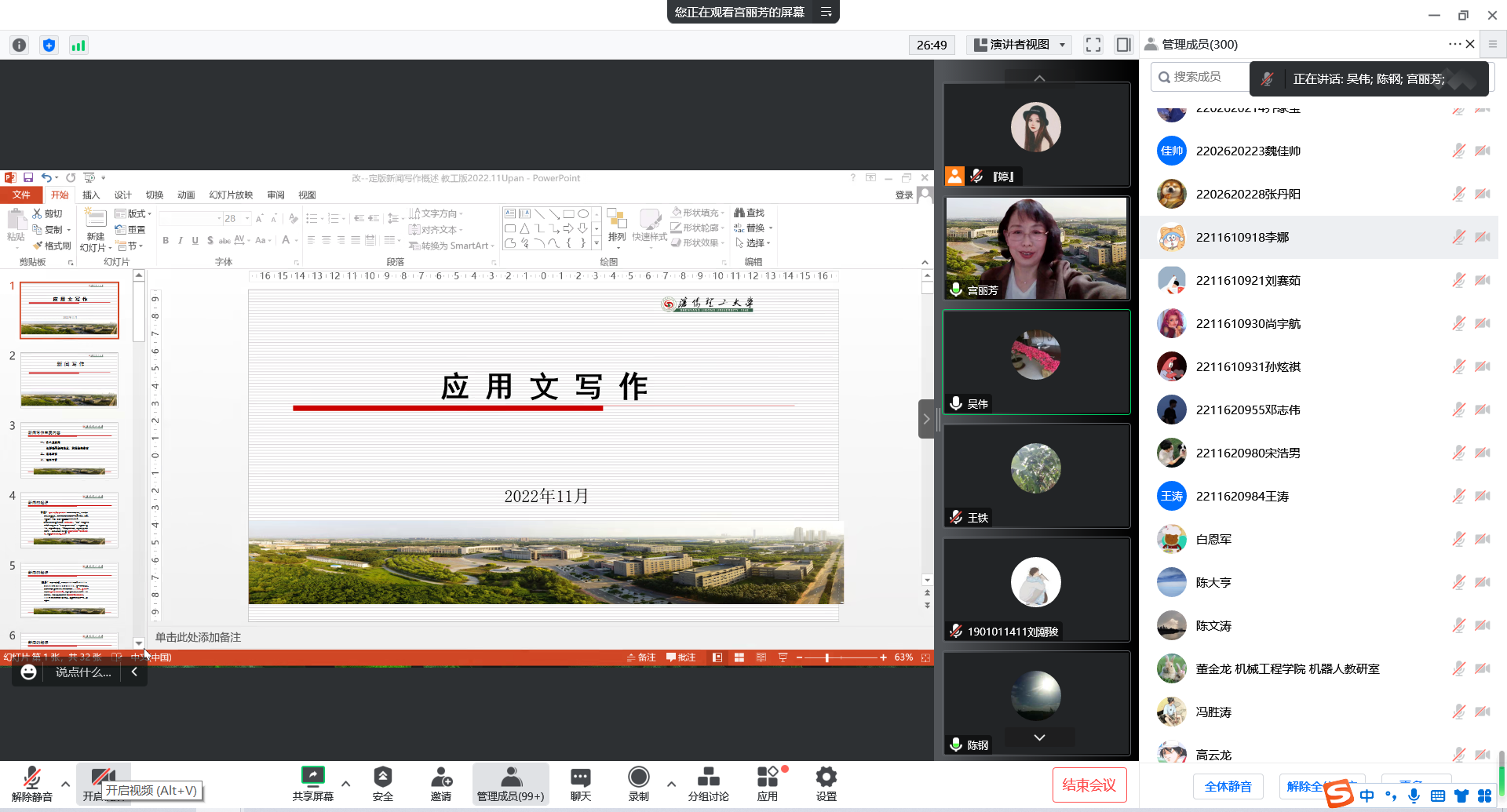
Task: Expand share screen options arrow
Action: click(x=345, y=784)
